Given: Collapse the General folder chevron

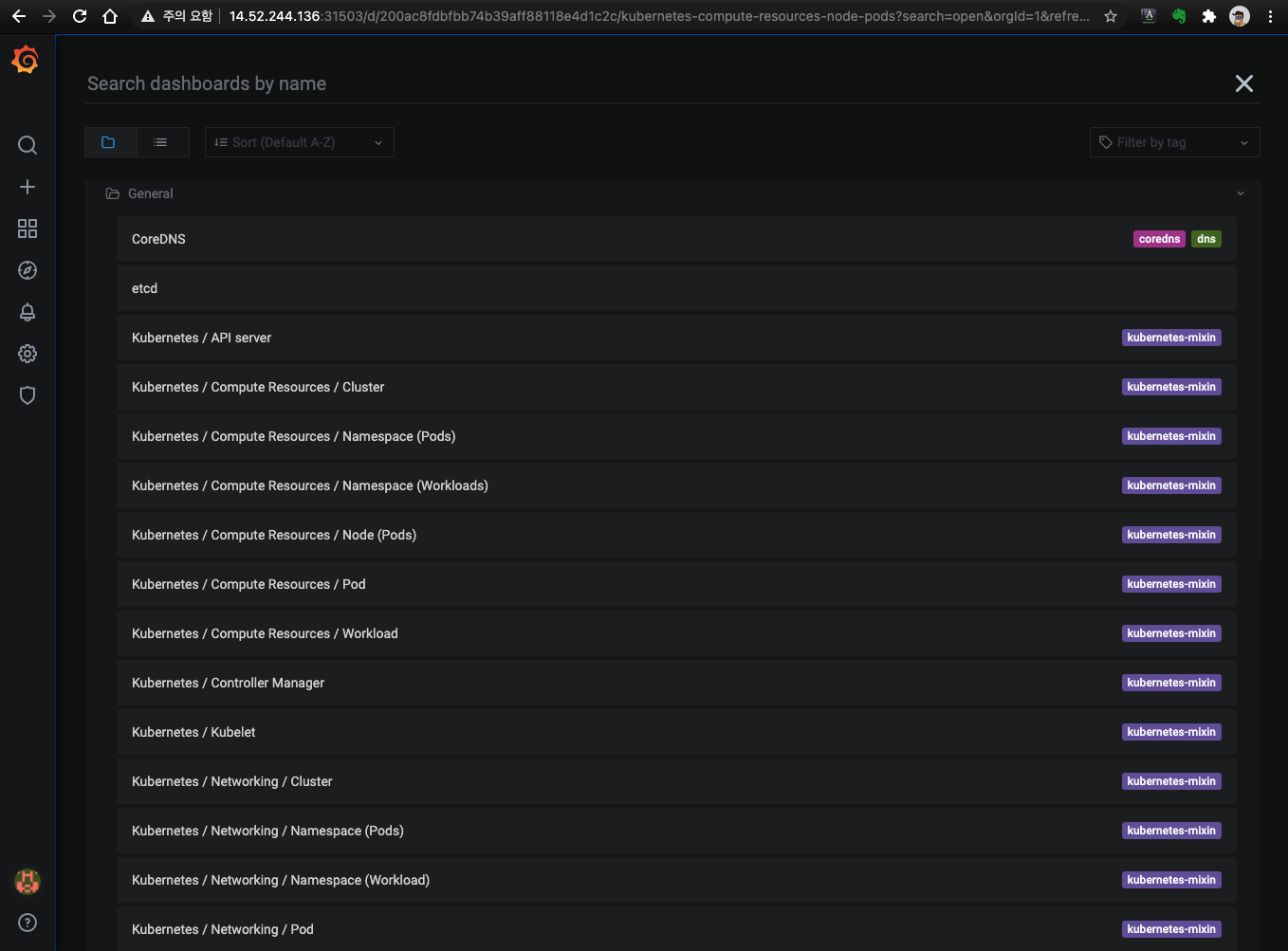Looking at the screenshot, I should pos(1241,193).
